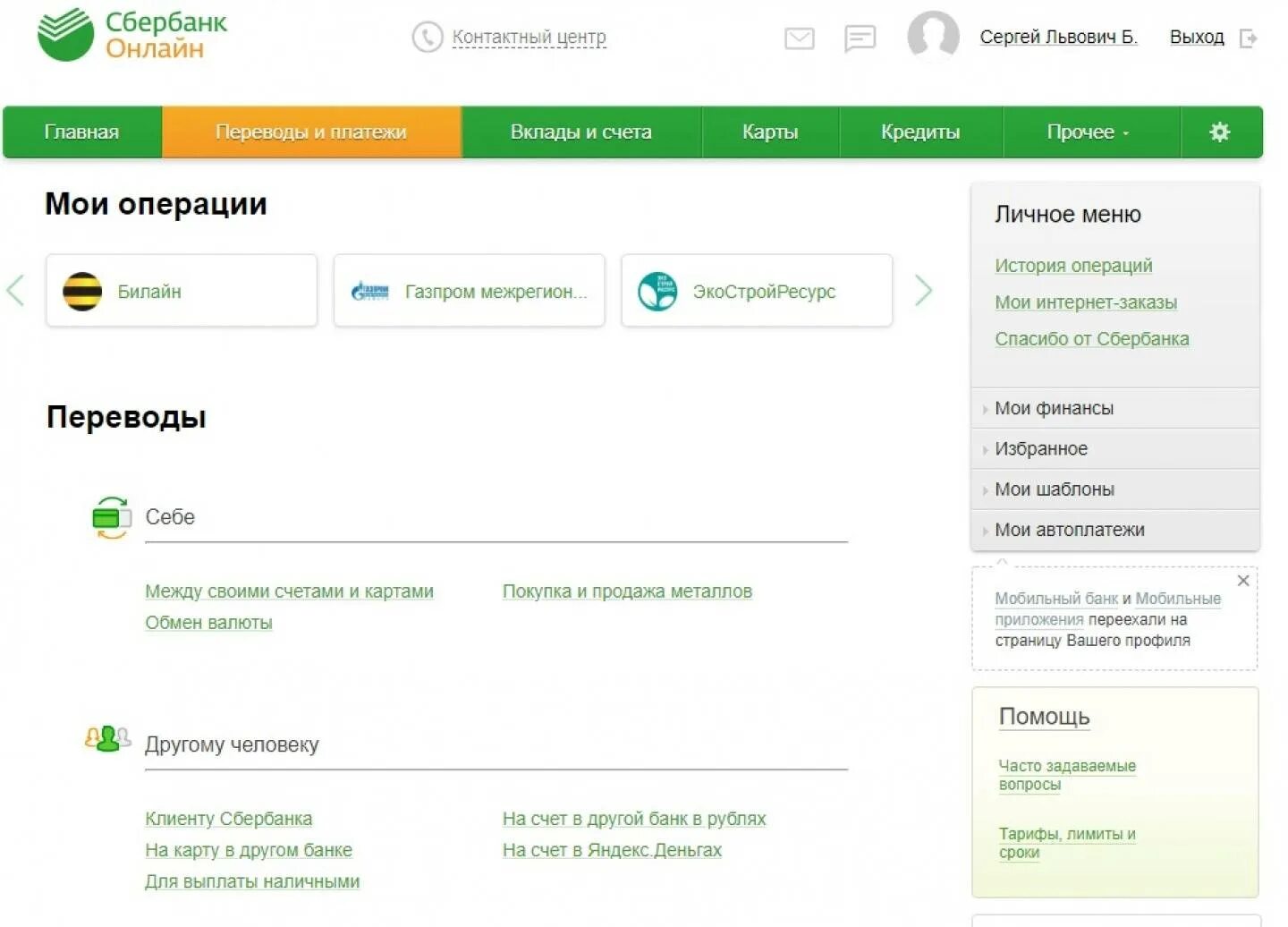Click the phone icon for contact center

[x=428, y=38]
